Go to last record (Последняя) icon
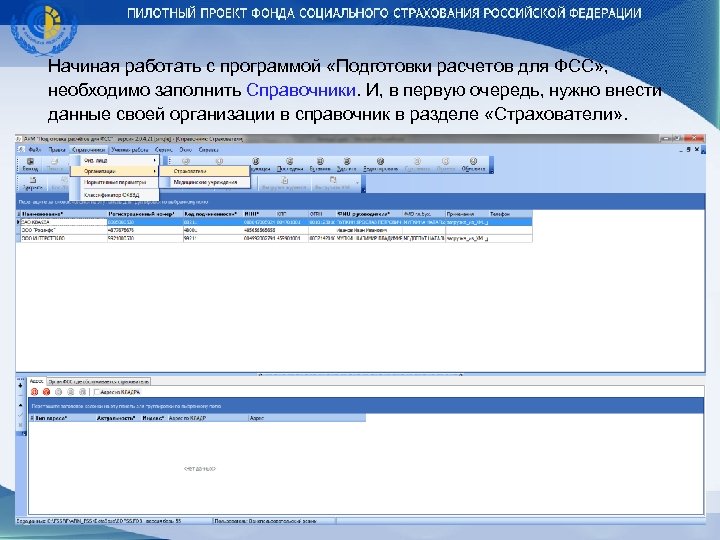720x540 pixels. coord(290,164)
